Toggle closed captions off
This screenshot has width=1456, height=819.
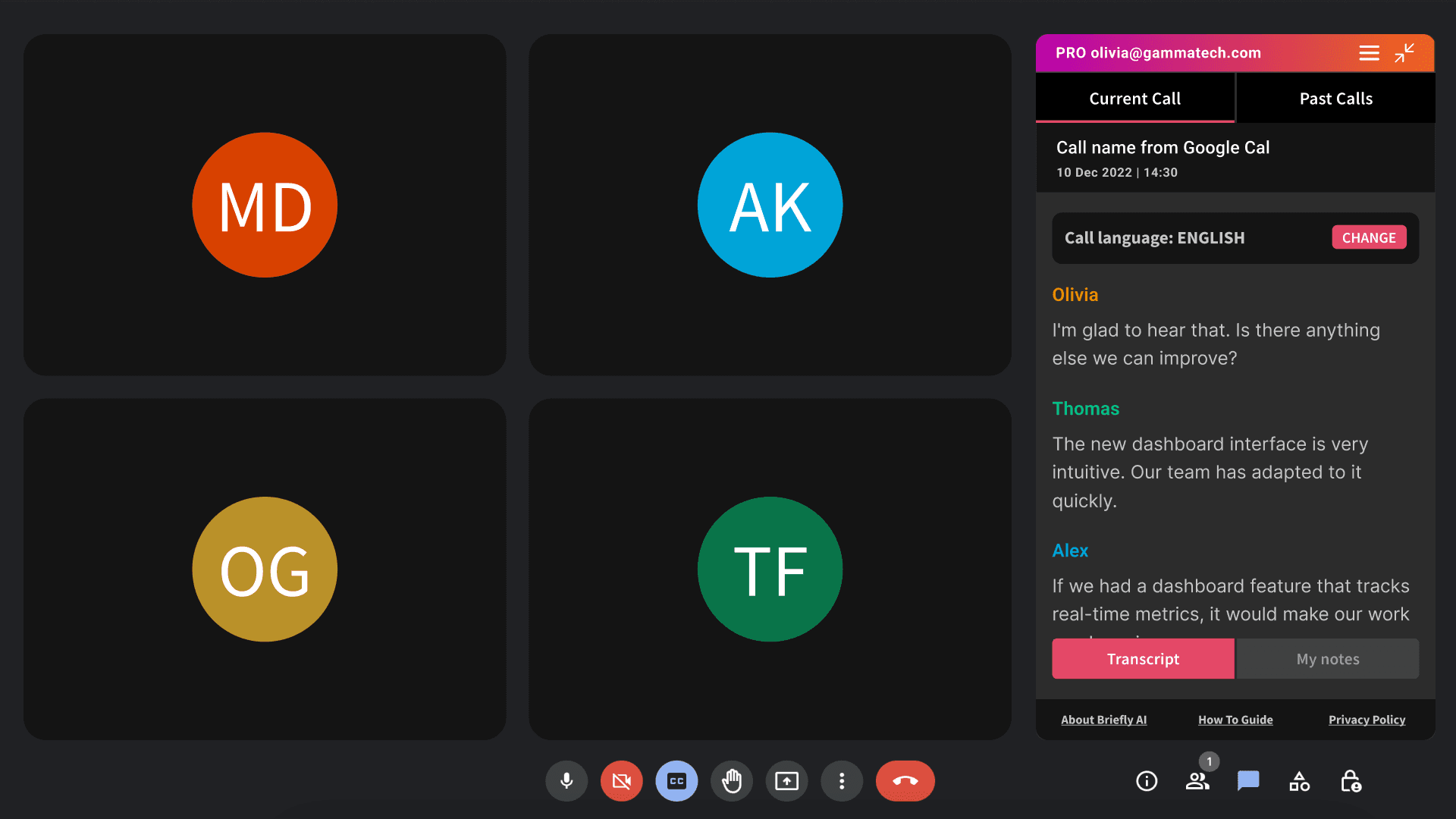676,781
